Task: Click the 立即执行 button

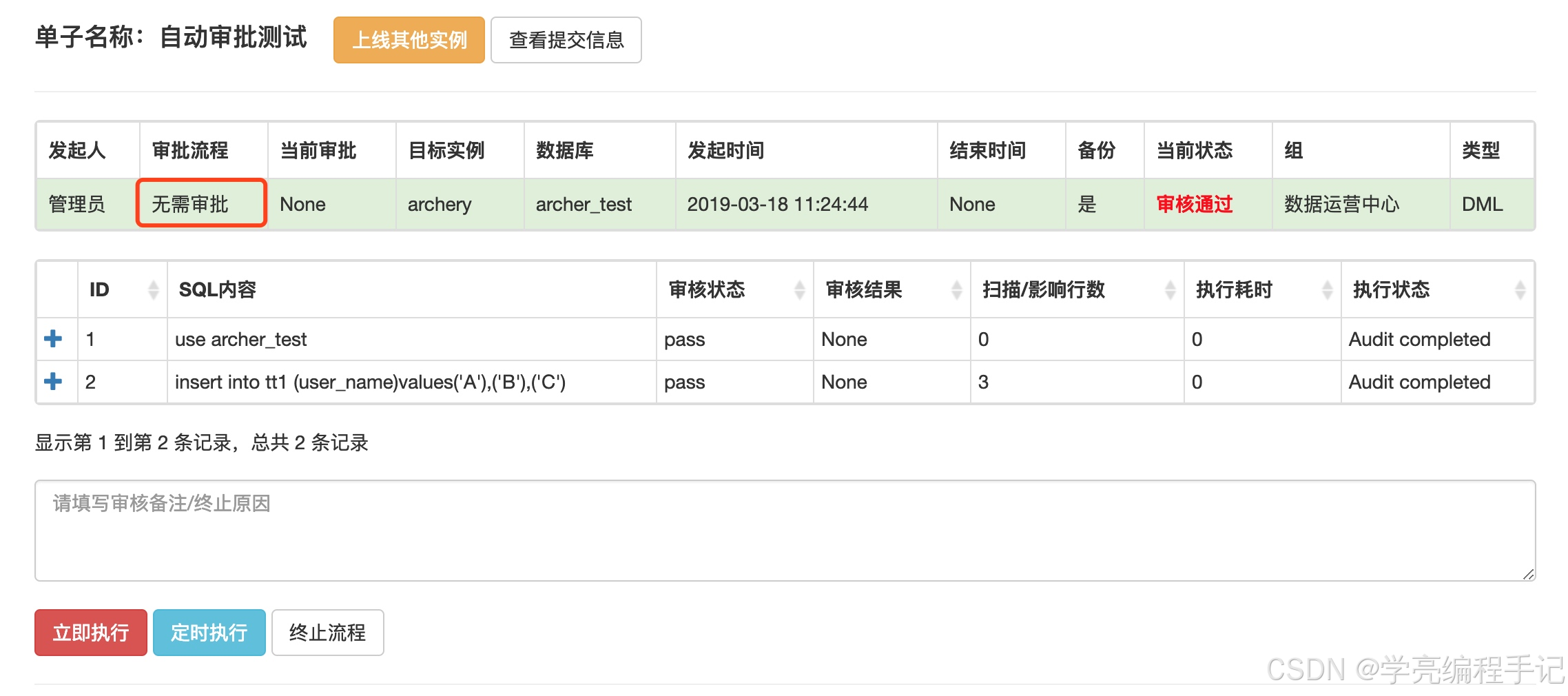Action: (x=90, y=632)
